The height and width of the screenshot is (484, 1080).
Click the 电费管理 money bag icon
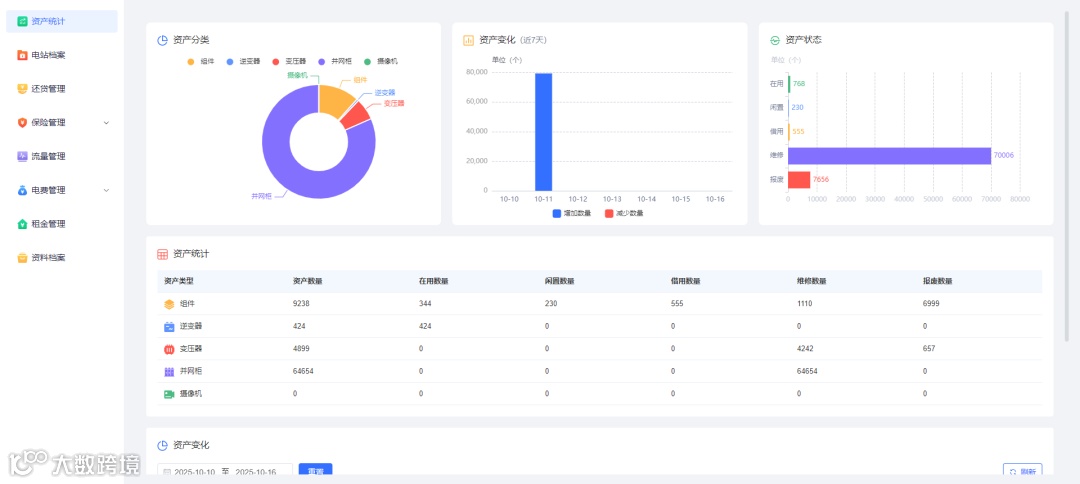click(x=23, y=190)
